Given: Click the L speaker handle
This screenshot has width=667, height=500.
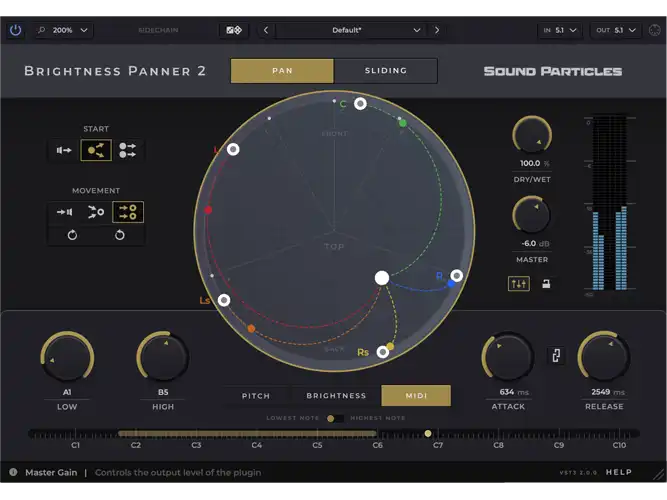Looking at the screenshot, I should tap(233, 149).
